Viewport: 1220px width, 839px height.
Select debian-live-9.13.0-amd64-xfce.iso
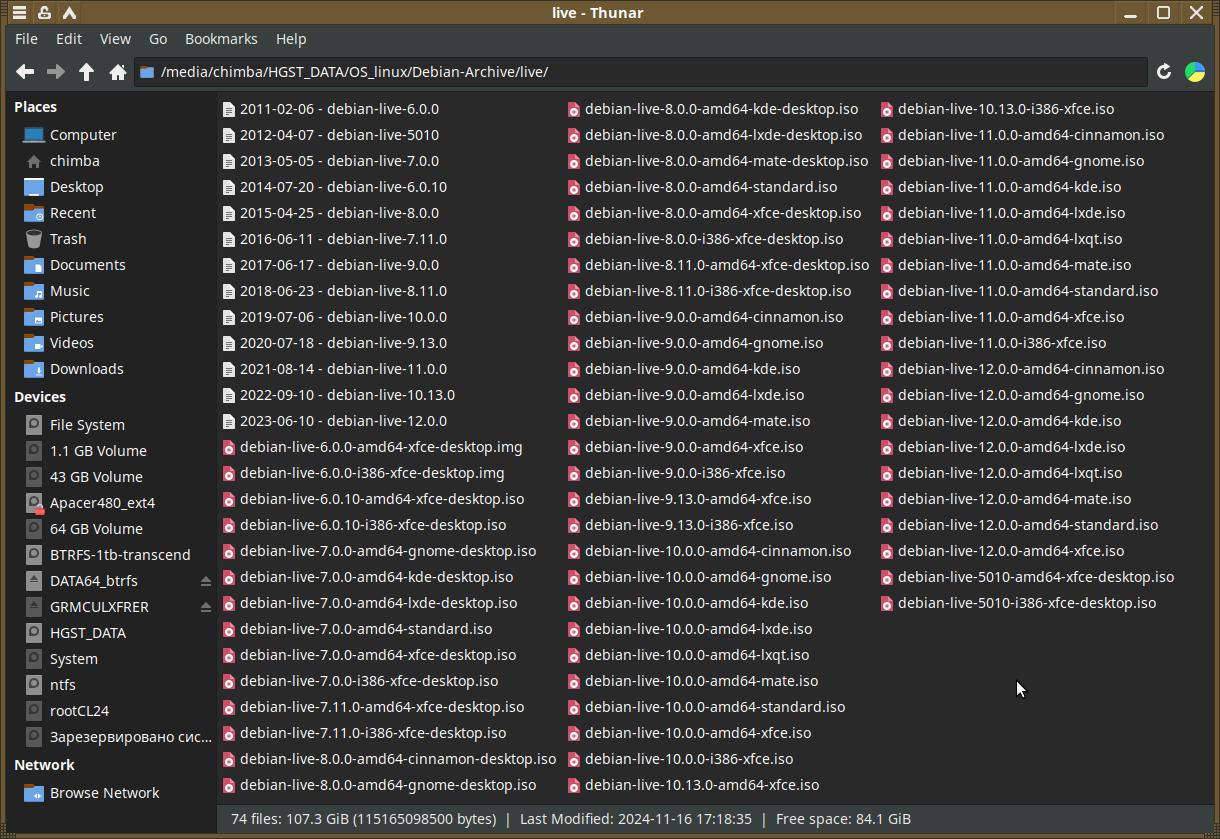[x=689, y=499]
